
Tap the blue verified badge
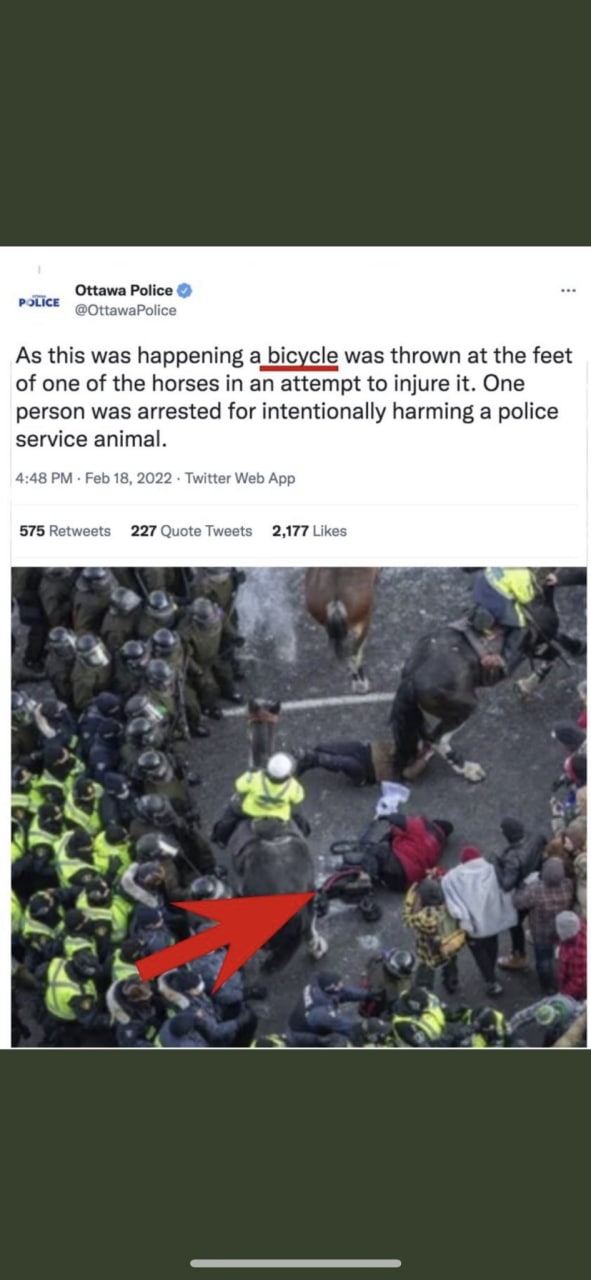pyautogui.click(x=185, y=290)
